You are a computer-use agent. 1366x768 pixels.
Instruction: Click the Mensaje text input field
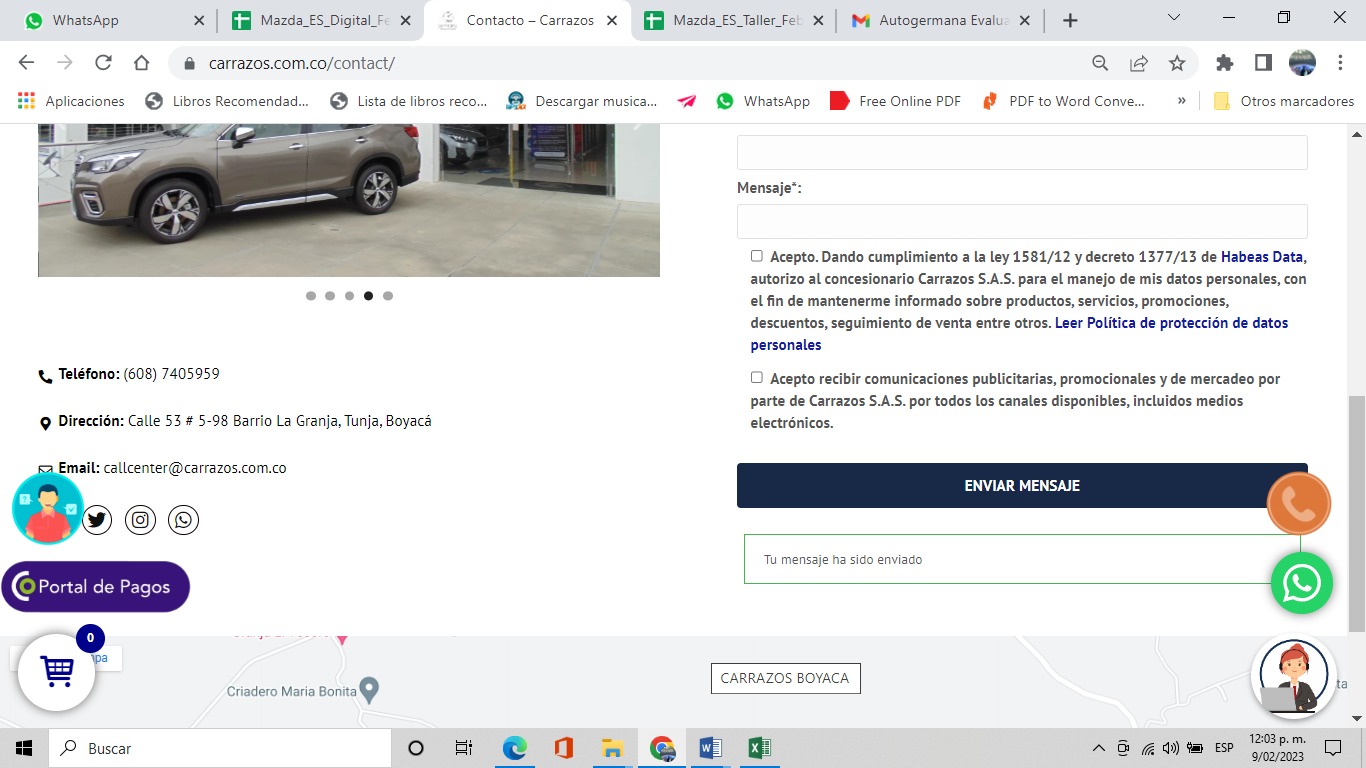(1022, 221)
